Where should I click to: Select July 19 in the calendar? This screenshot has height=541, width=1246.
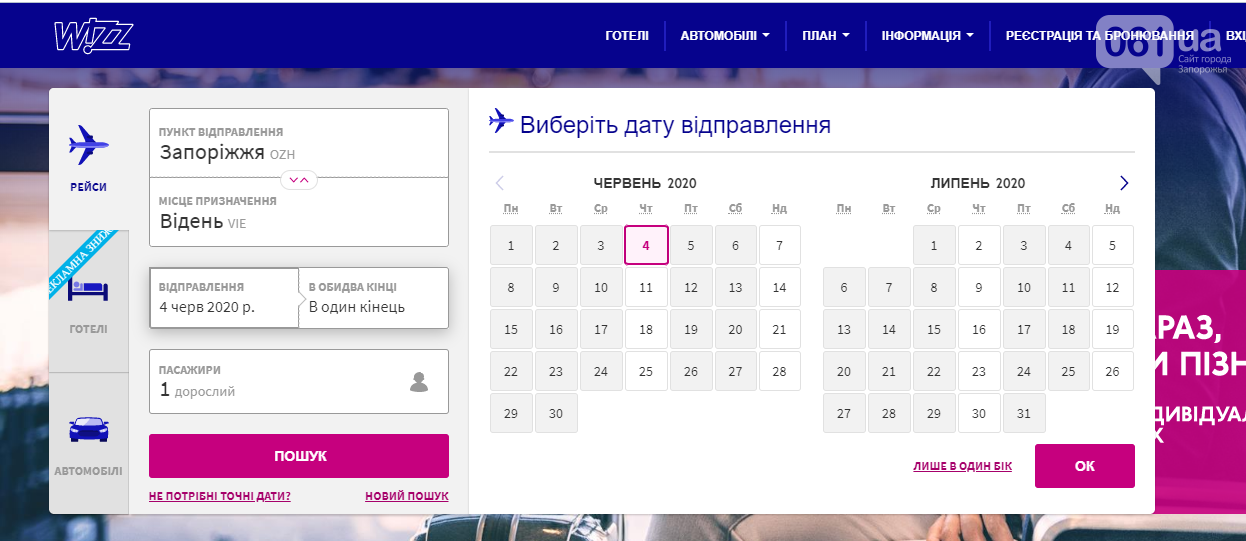pos(1113,329)
